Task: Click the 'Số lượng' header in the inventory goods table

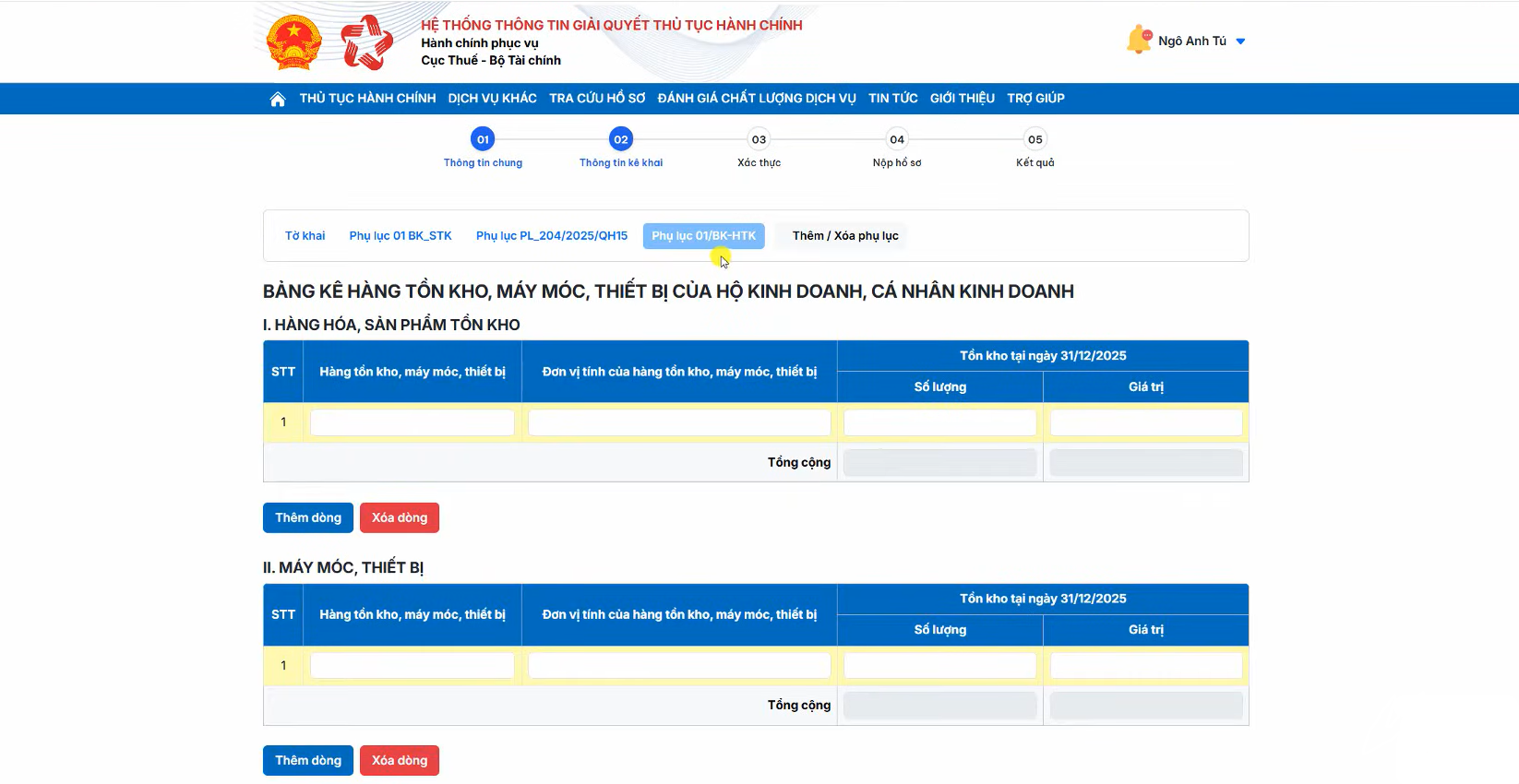Action: [940, 387]
